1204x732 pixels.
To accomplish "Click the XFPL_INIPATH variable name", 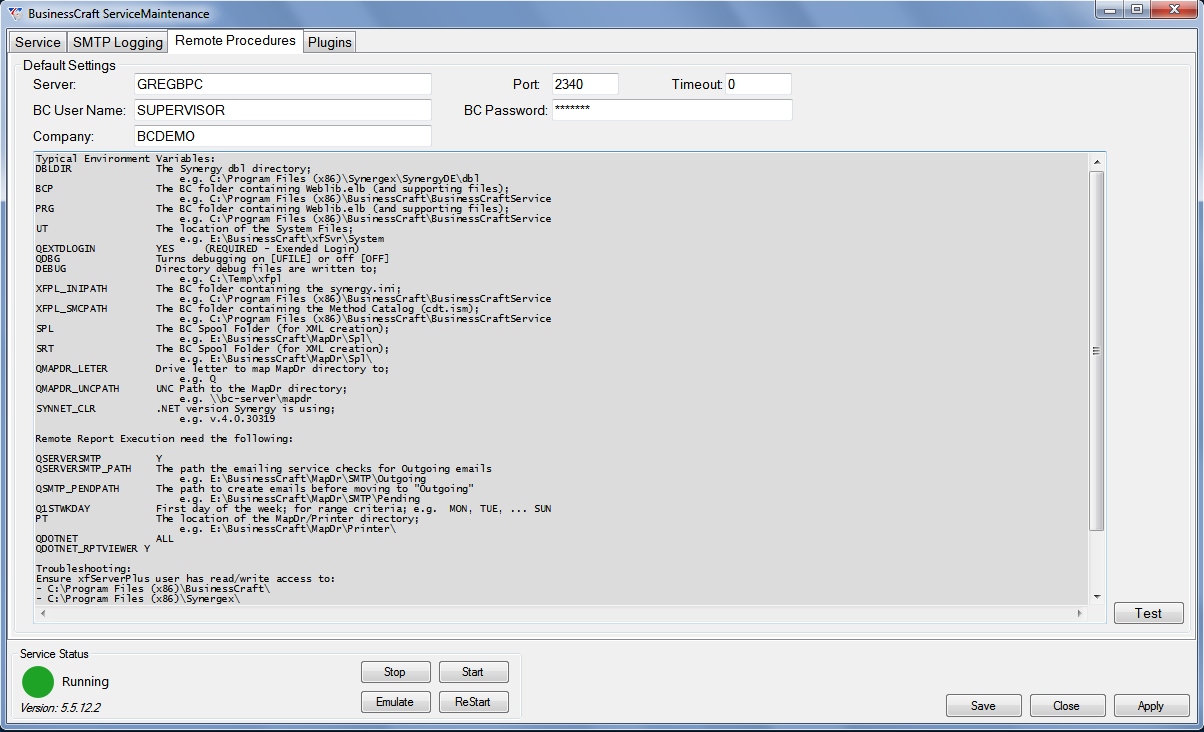I will tap(72, 289).
